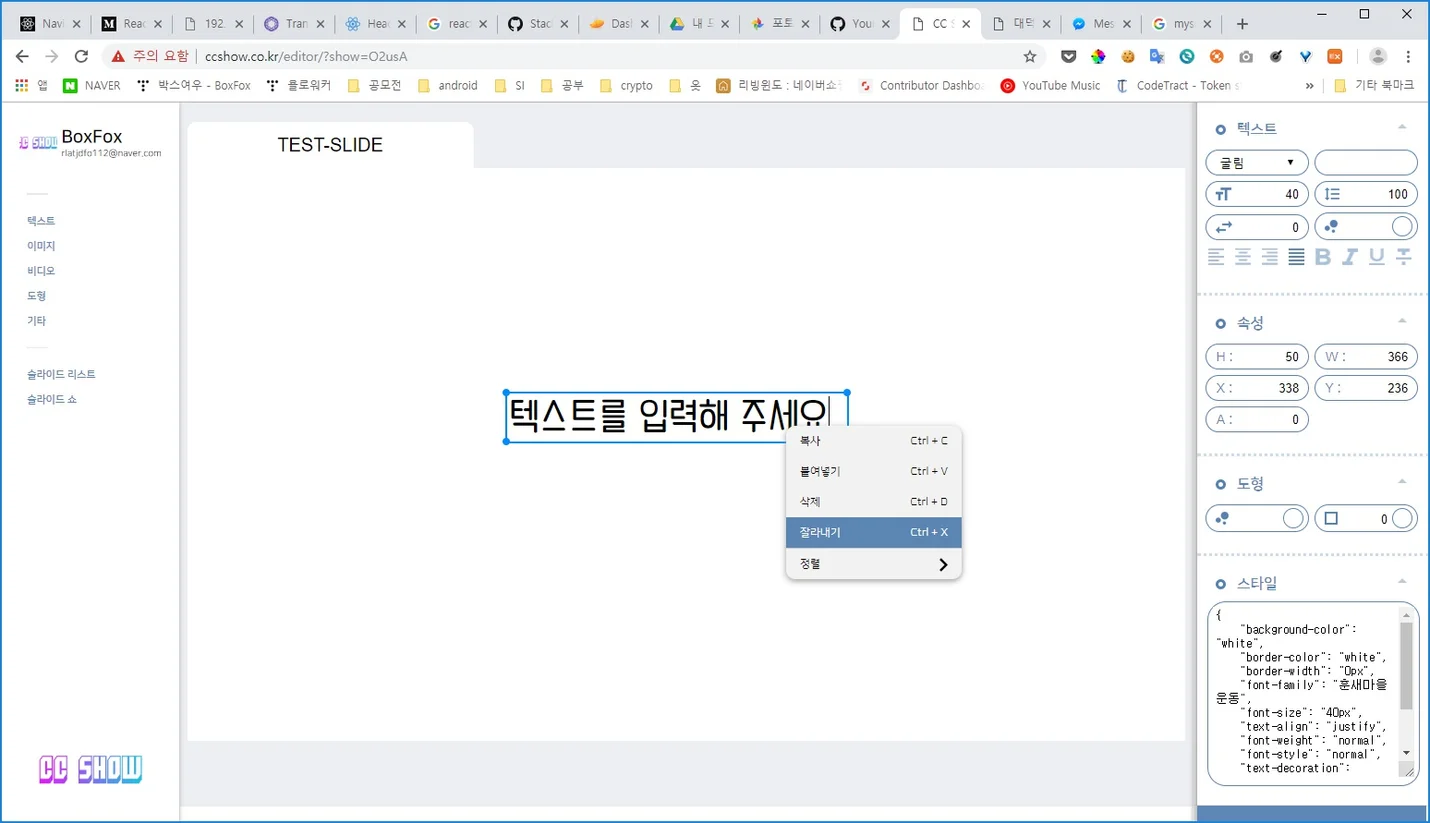The height and width of the screenshot is (823, 1430).
Task: Open the camera screenshot extension
Action: coord(1246,57)
